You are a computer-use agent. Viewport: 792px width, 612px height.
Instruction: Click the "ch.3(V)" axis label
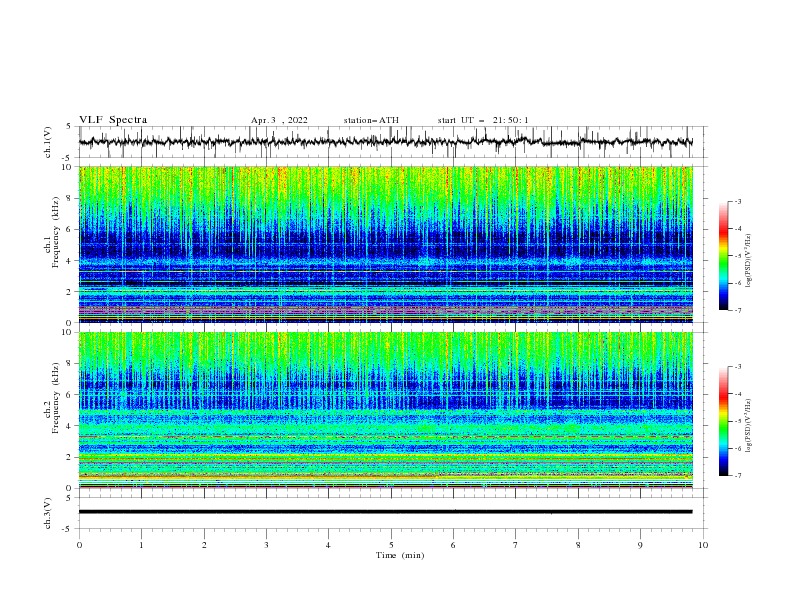(x=48, y=513)
